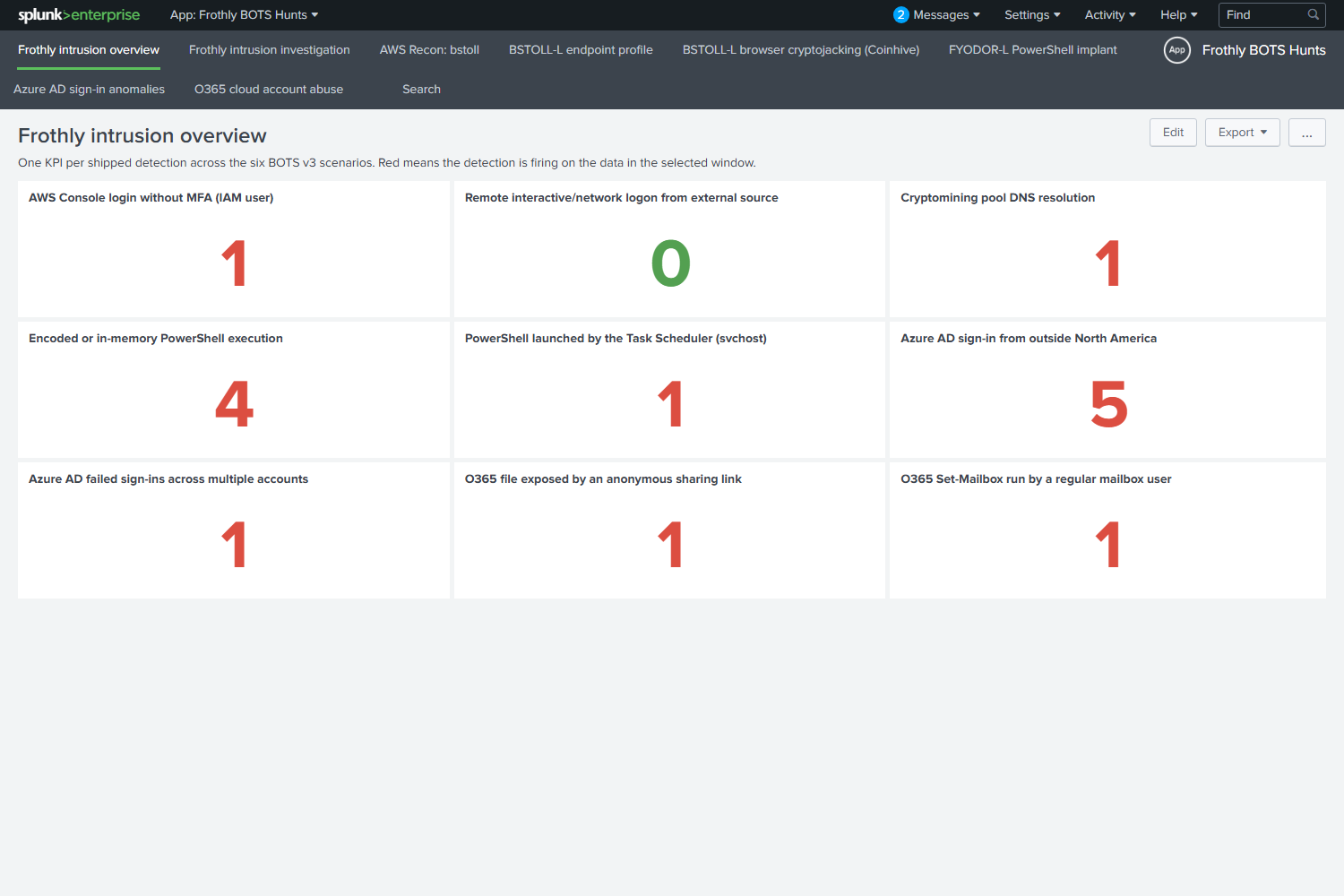Click the round App icon beside Frothly BOTS Hunts

point(1176,50)
